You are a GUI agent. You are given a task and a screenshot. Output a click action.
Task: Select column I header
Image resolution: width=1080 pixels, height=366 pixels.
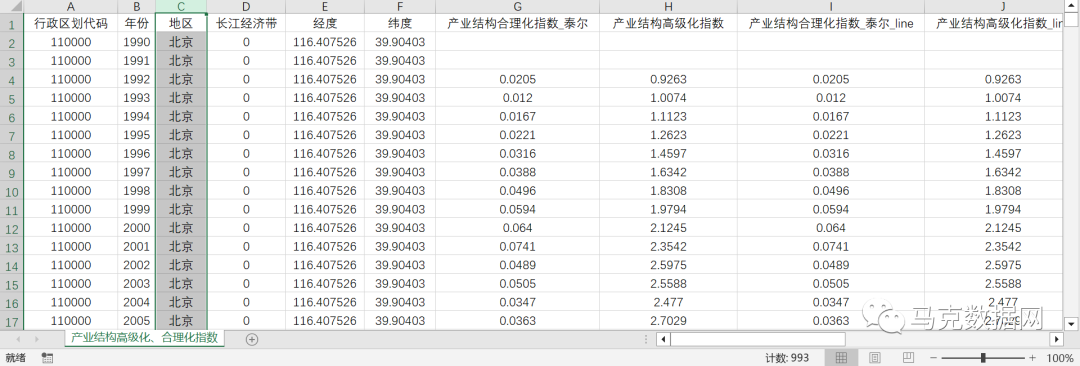(831, 6)
